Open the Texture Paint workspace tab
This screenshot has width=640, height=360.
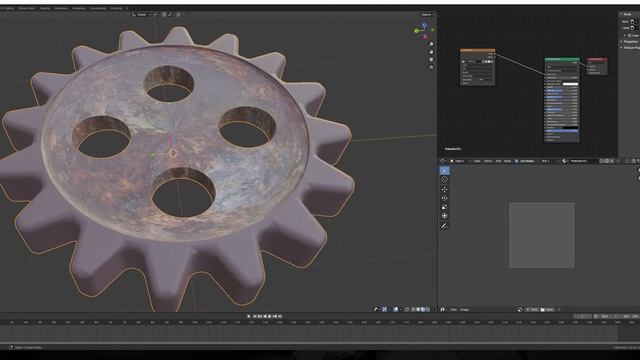27,8
